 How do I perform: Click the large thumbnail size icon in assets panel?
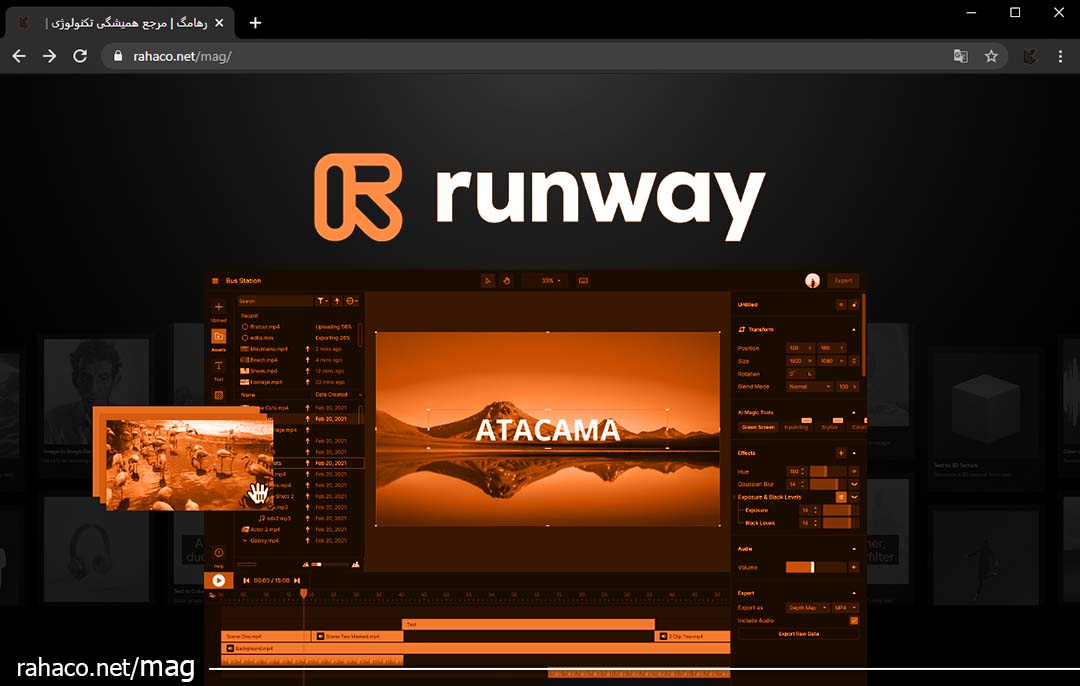tap(355, 565)
